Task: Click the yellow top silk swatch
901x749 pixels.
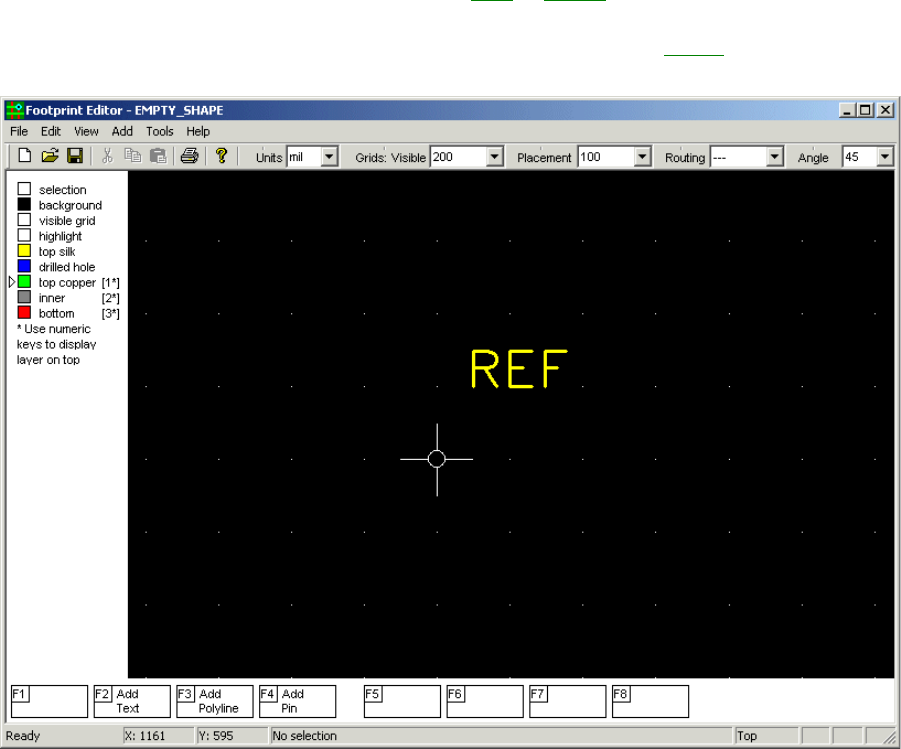Action: pyautogui.click(x=25, y=252)
